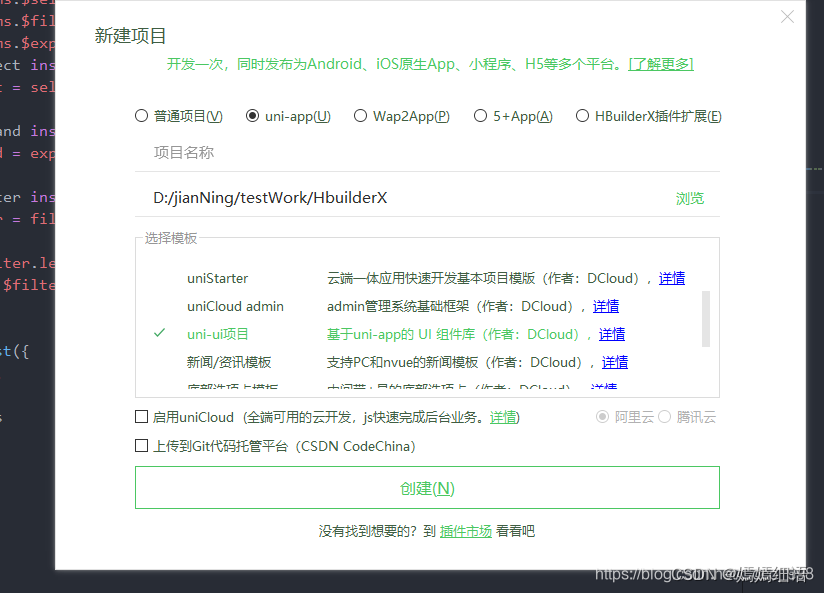Click description text 云端一体应用快速开发基本项目模版

tap(431, 278)
